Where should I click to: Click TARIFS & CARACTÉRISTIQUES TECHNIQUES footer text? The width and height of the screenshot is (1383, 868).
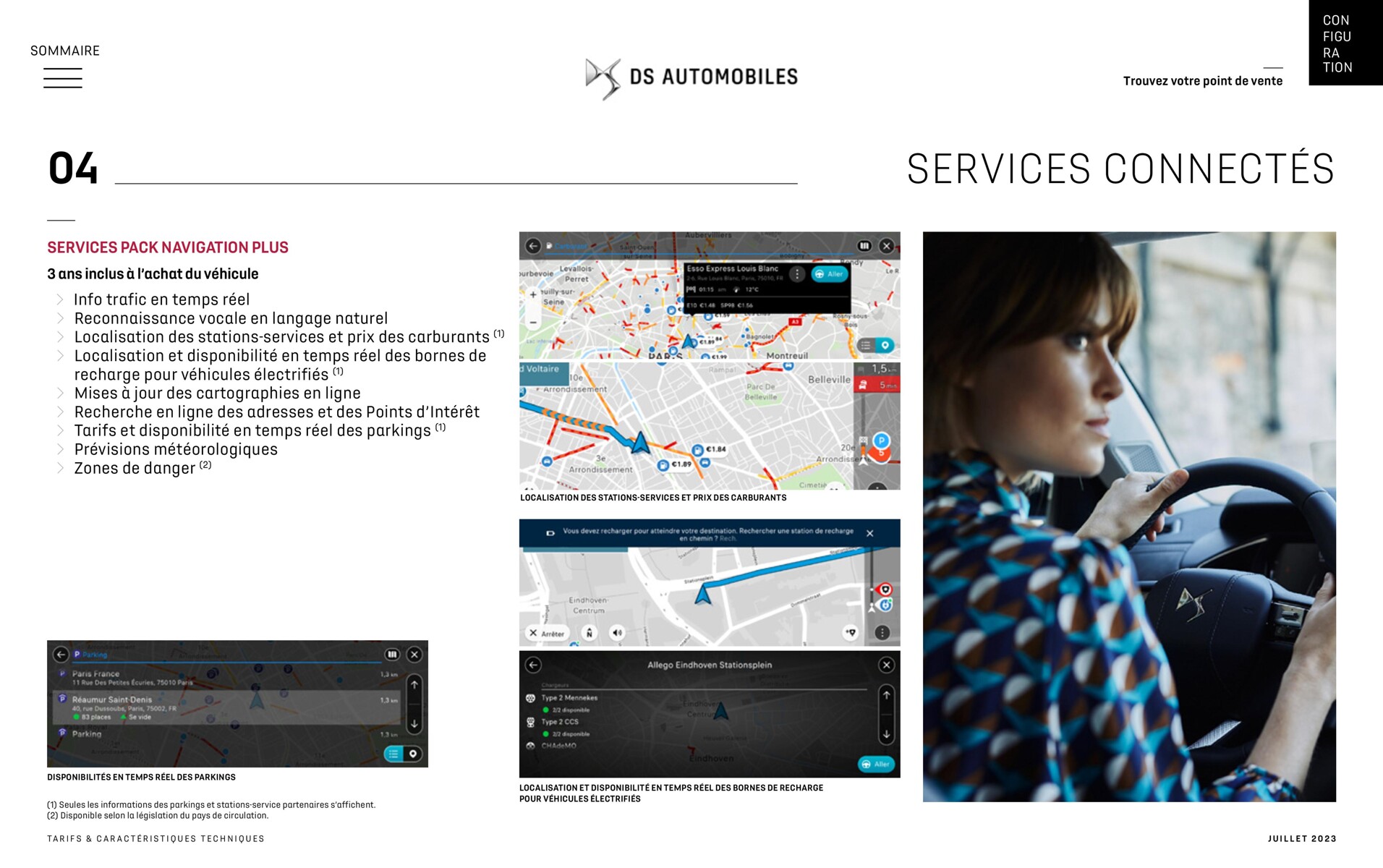[x=156, y=839]
